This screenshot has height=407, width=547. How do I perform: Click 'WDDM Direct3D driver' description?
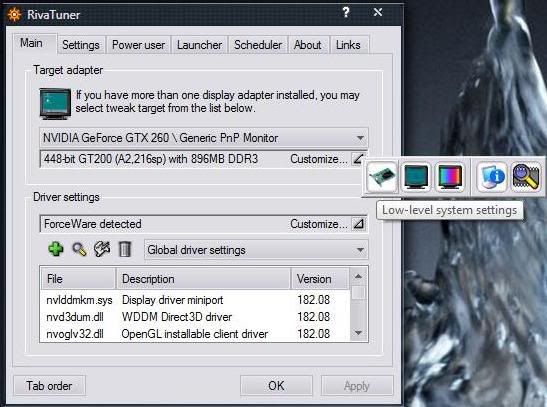tap(177, 317)
